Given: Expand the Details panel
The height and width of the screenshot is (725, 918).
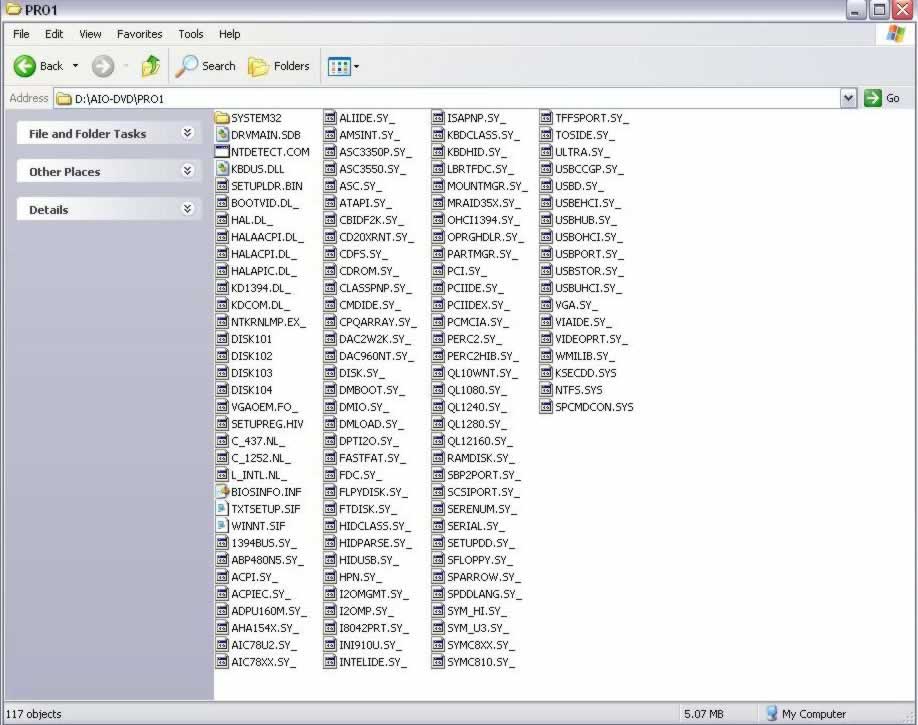Looking at the screenshot, I should 187,209.
